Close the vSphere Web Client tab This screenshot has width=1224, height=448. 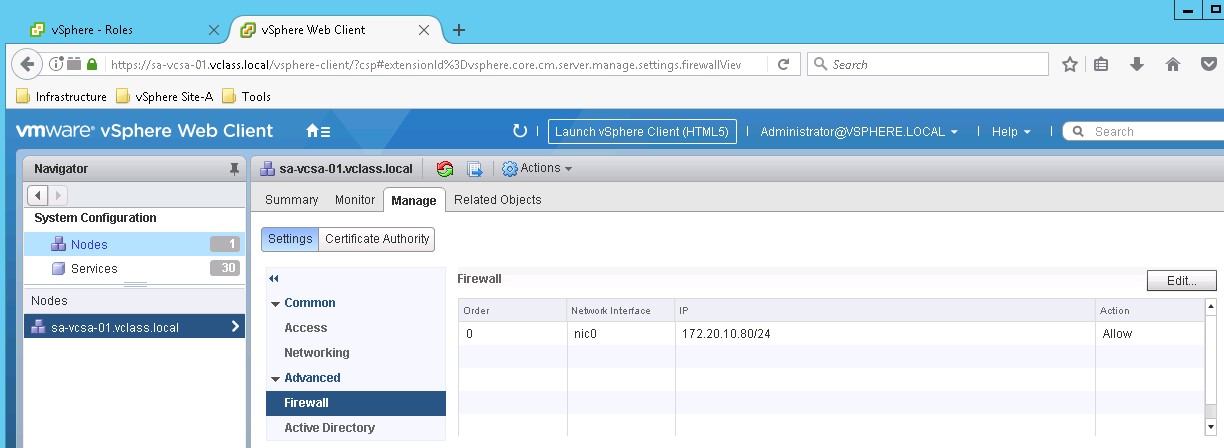(424, 30)
